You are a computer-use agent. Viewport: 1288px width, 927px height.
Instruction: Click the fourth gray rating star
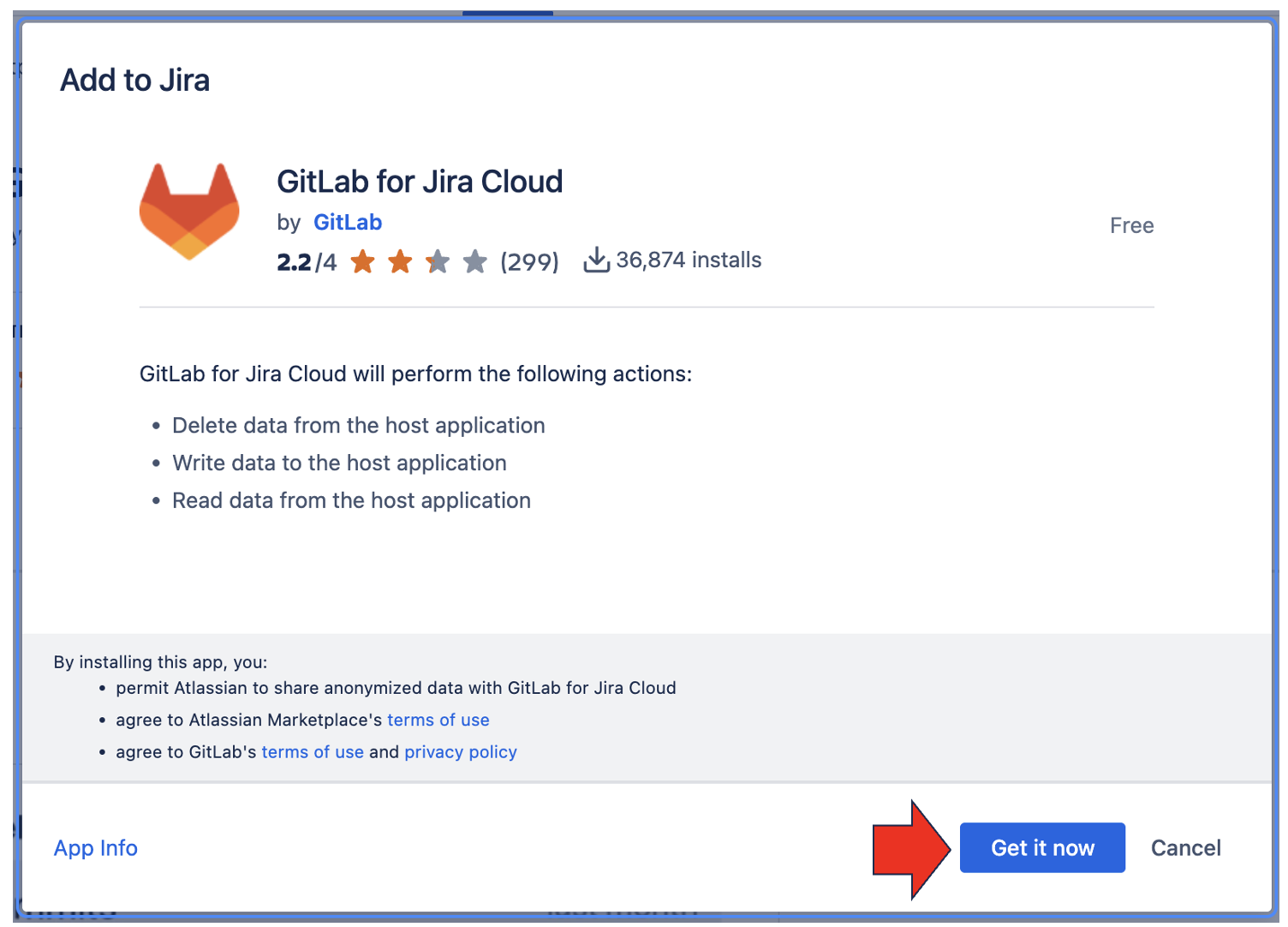[x=475, y=261]
